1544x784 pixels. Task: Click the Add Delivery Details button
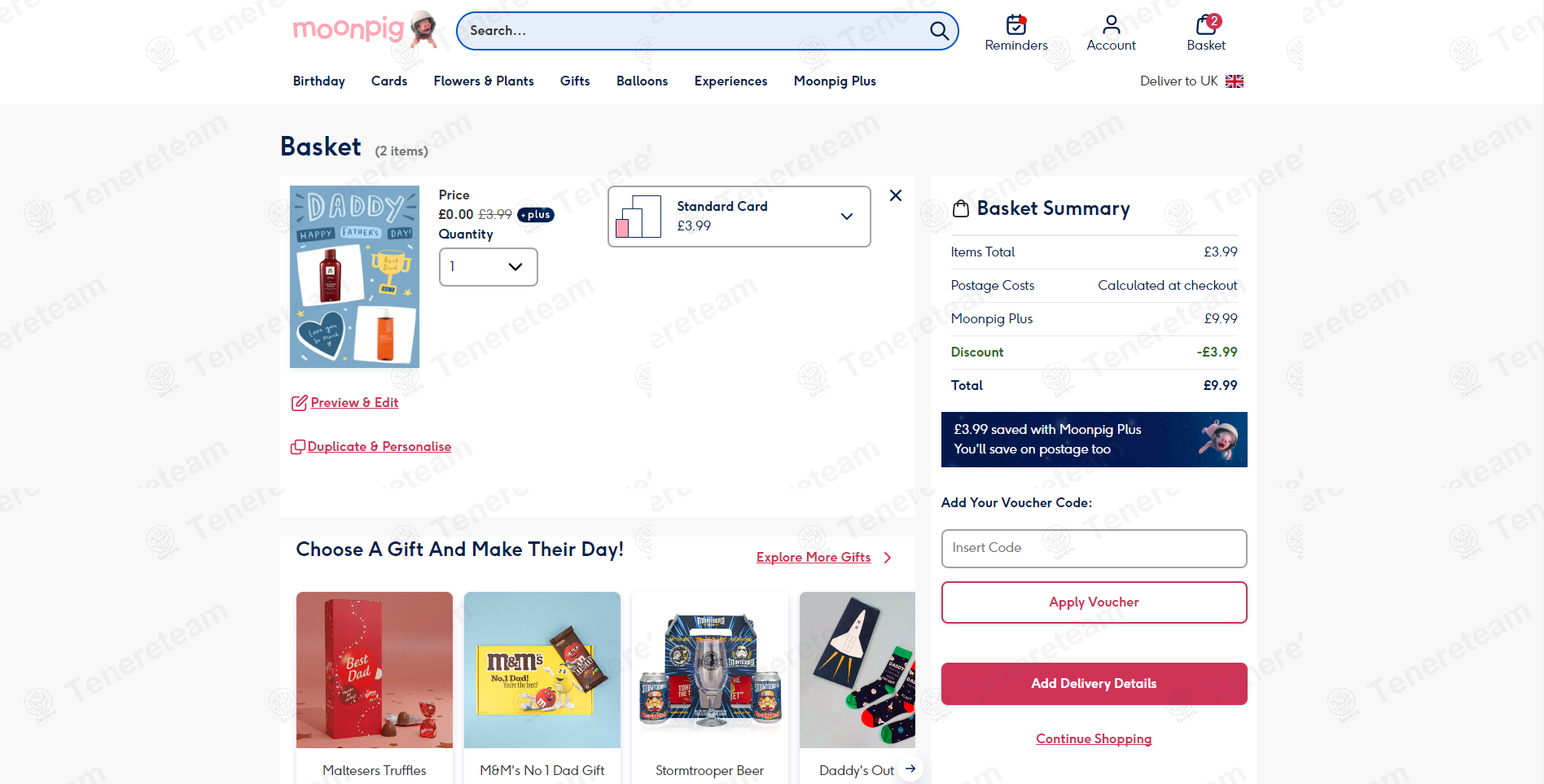[1094, 684]
